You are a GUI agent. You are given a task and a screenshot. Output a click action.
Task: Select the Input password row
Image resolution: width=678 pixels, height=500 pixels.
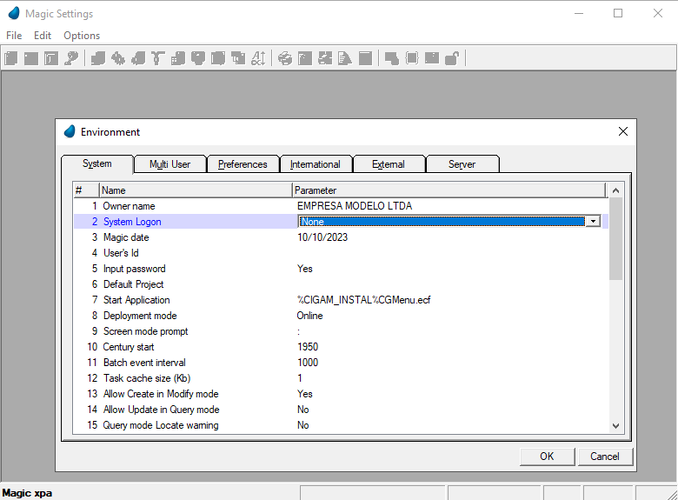click(340, 269)
